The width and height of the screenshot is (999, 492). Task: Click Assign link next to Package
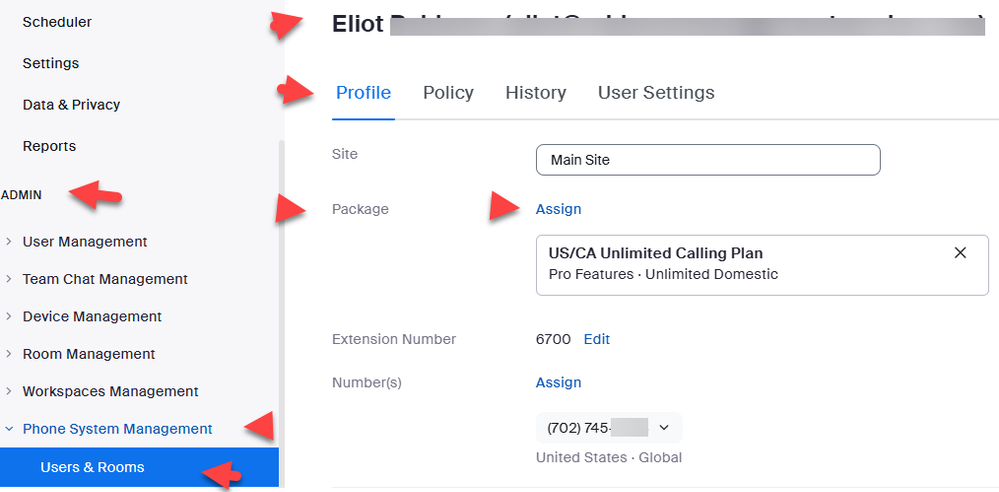(558, 209)
